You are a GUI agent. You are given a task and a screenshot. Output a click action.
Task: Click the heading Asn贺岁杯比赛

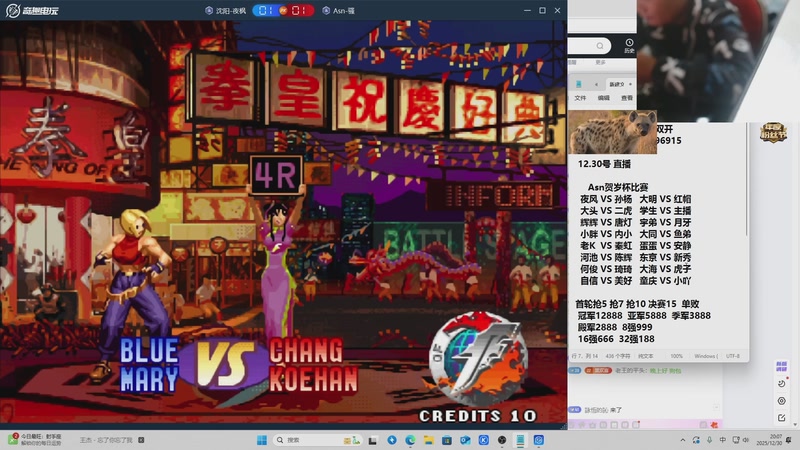pos(618,187)
